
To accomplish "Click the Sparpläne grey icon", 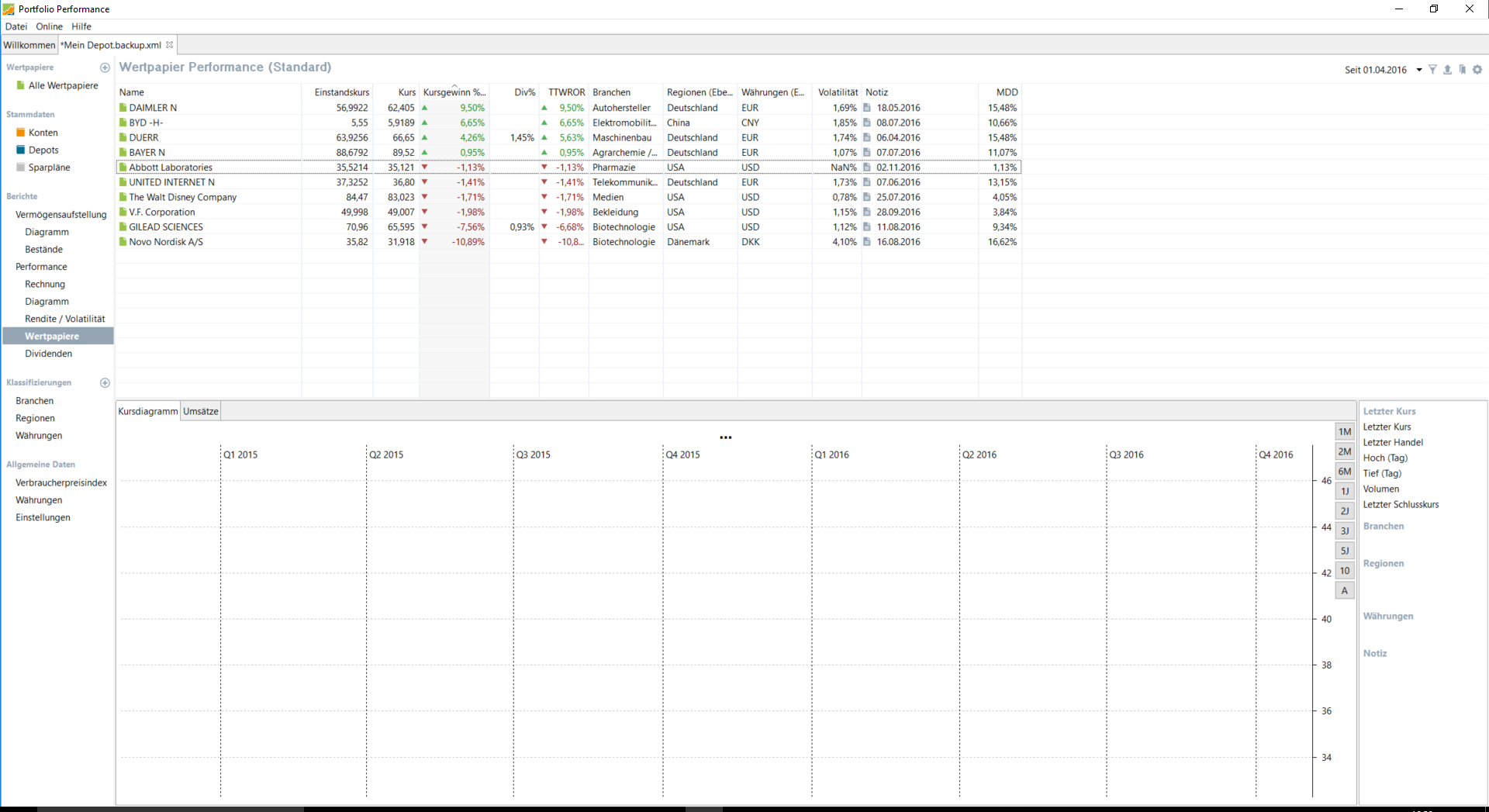I will pyautogui.click(x=21, y=168).
